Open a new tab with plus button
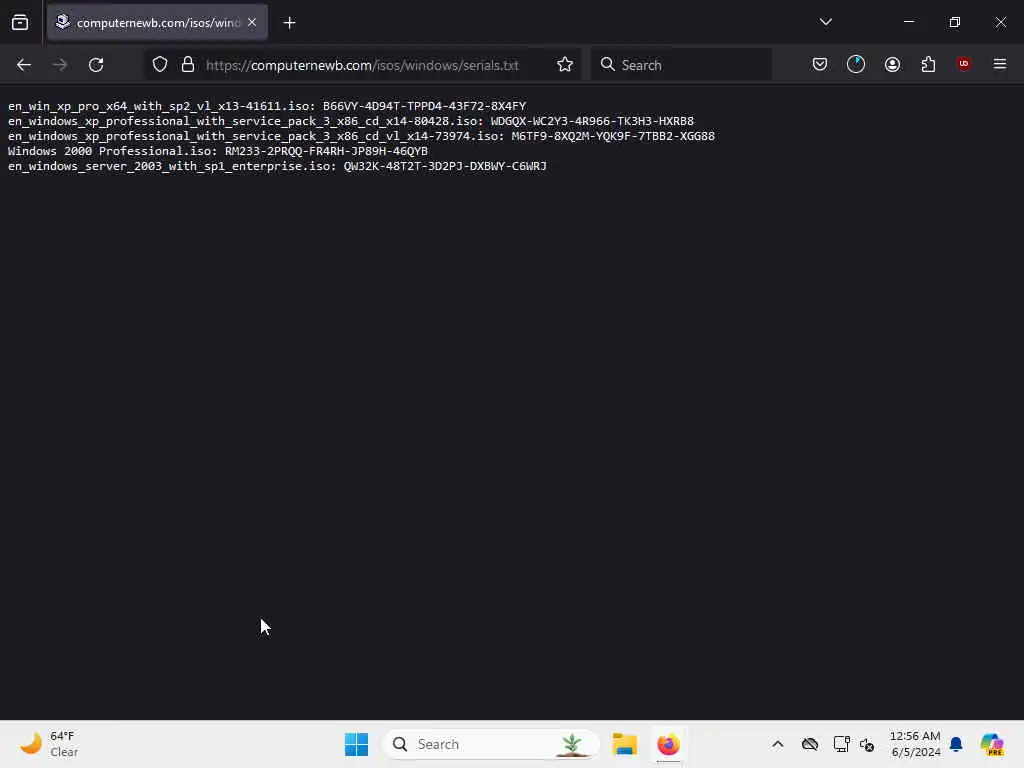 coord(289,23)
